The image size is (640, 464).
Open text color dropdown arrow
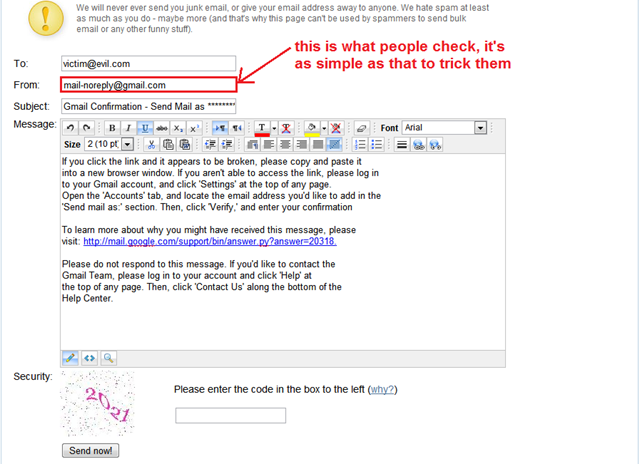[274, 128]
